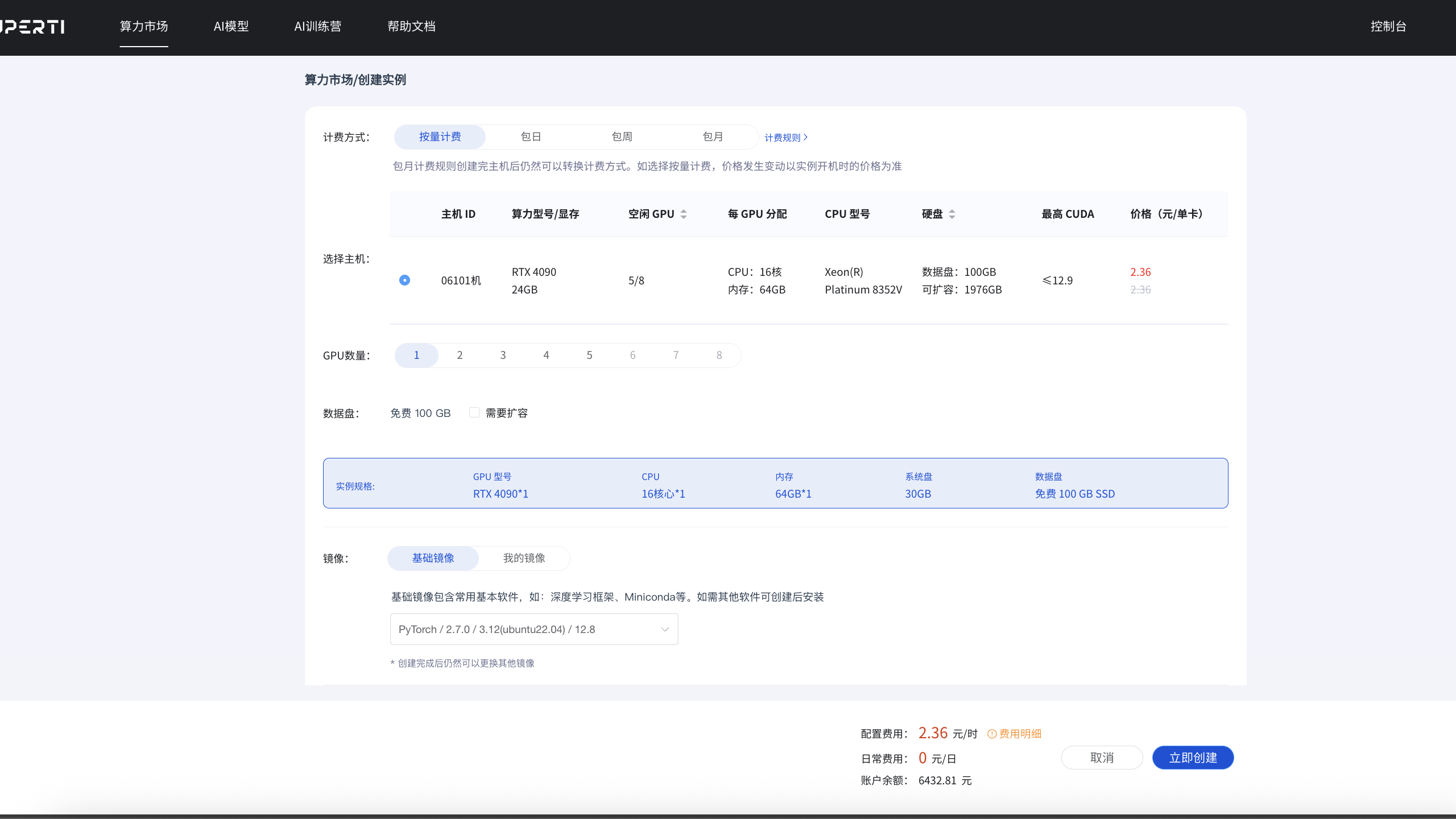Switch to 我的镜像 tab
This screenshot has height=819, width=1456.
coord(524,558)
